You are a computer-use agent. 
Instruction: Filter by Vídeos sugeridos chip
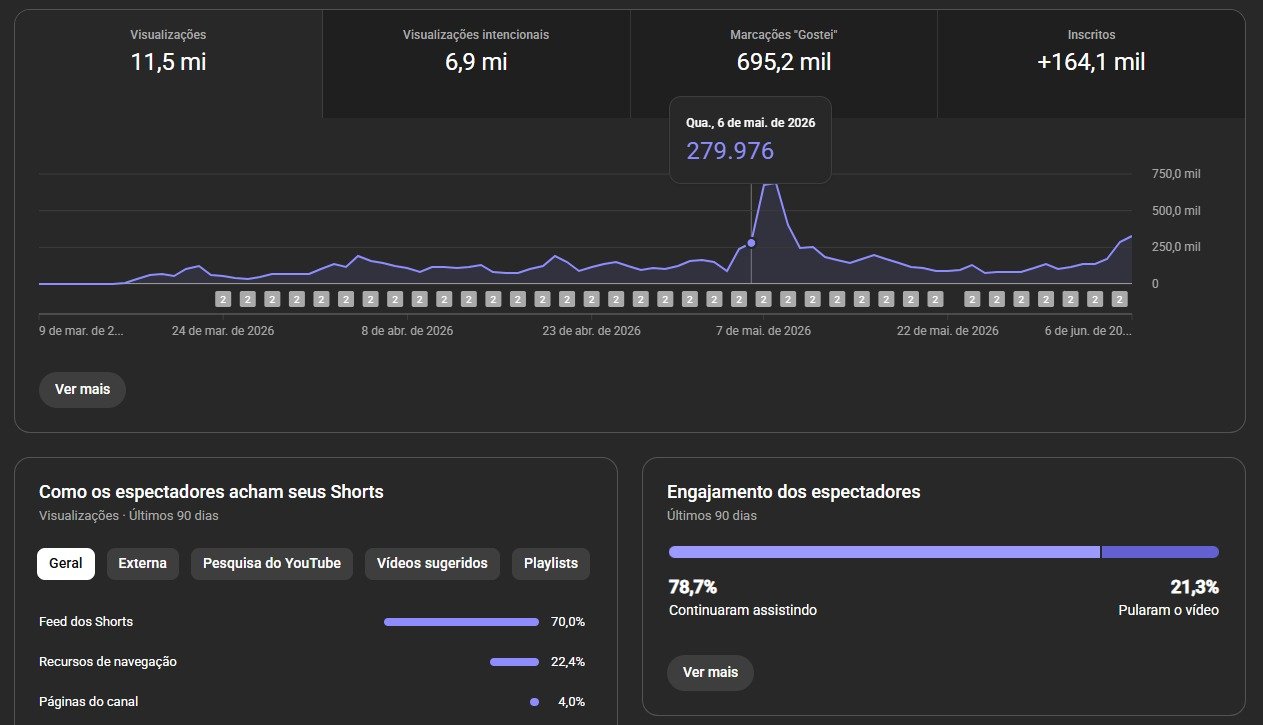tap(432, 563)
